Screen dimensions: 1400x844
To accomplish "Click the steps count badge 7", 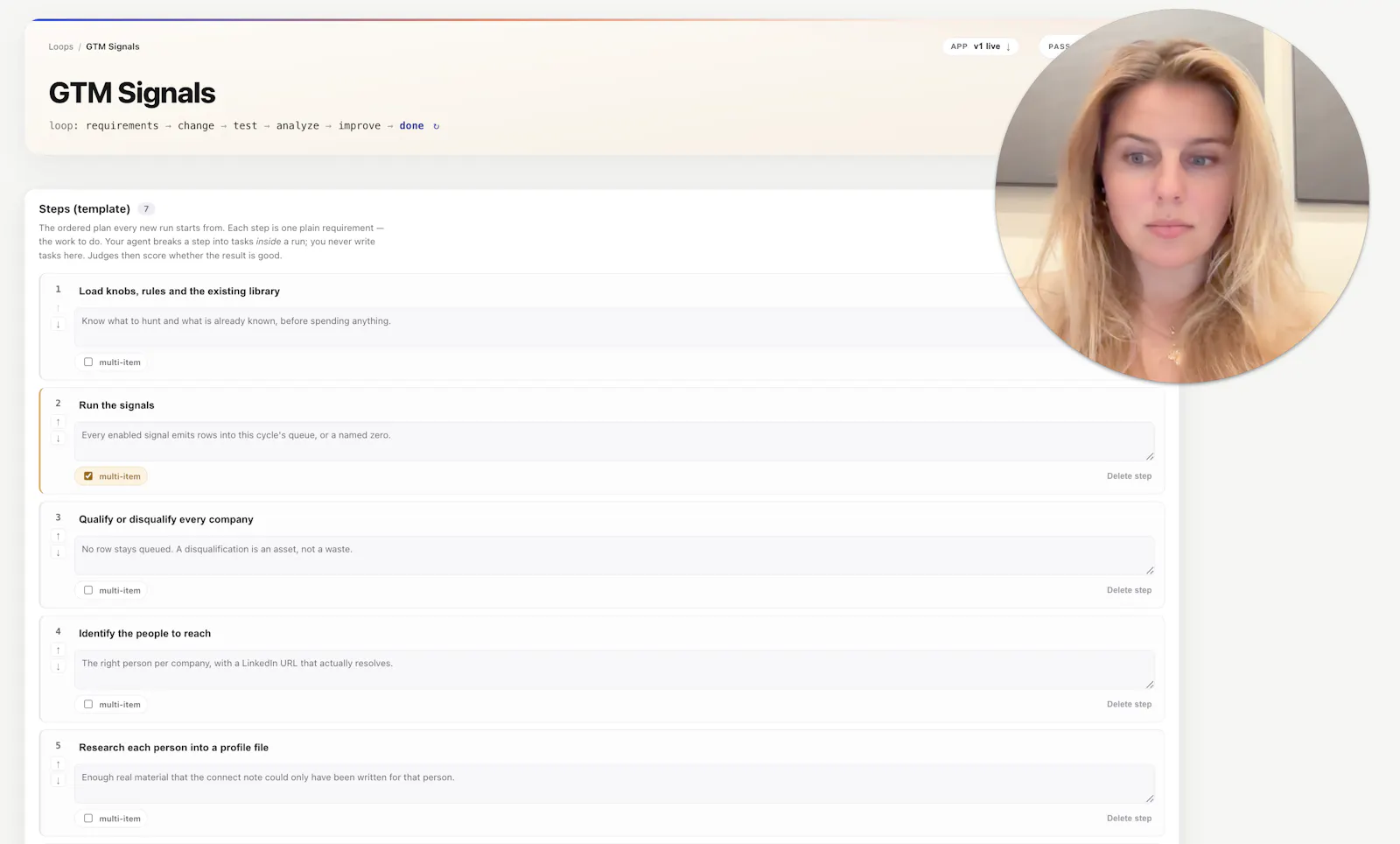I will click(146, 209).
